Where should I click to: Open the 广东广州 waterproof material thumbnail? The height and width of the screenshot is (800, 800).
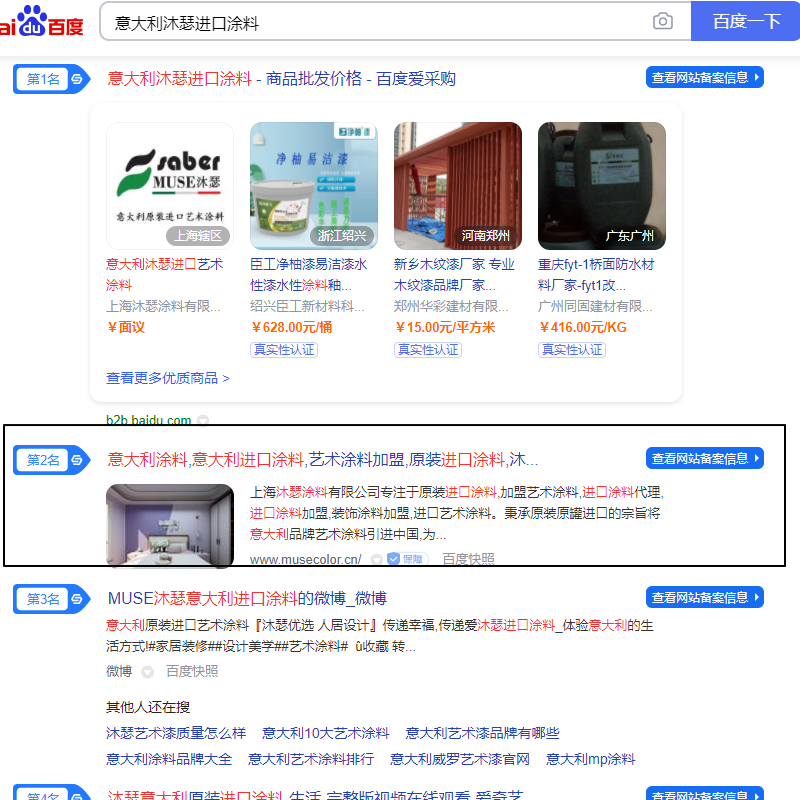(x=602, y=186)
